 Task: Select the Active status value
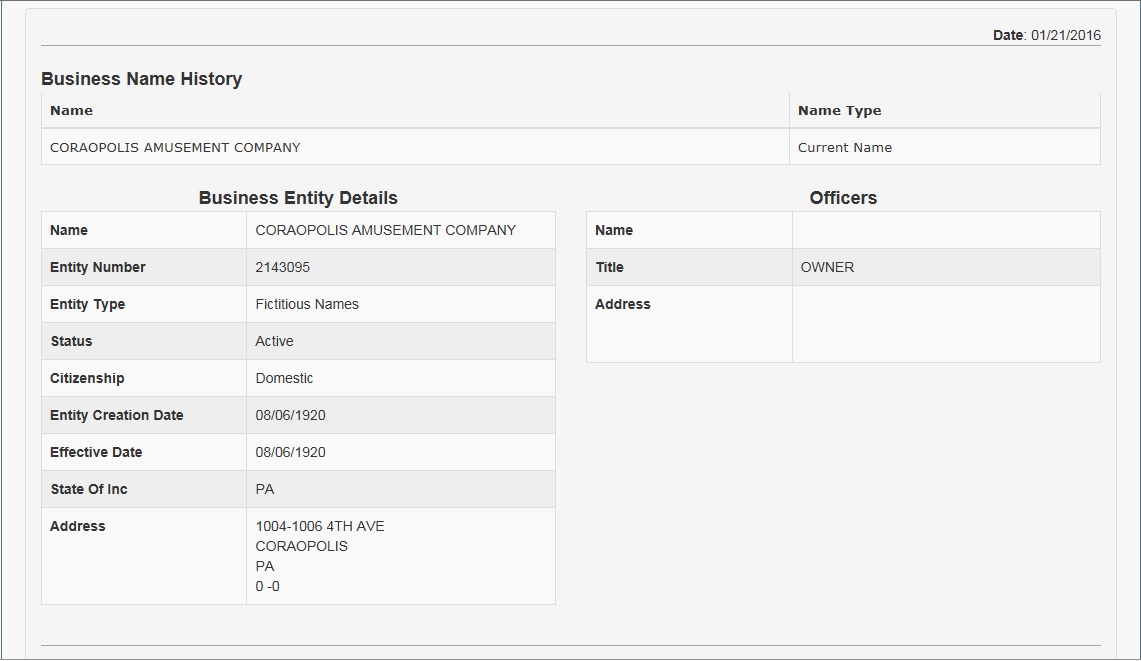(x=274, y=341)
